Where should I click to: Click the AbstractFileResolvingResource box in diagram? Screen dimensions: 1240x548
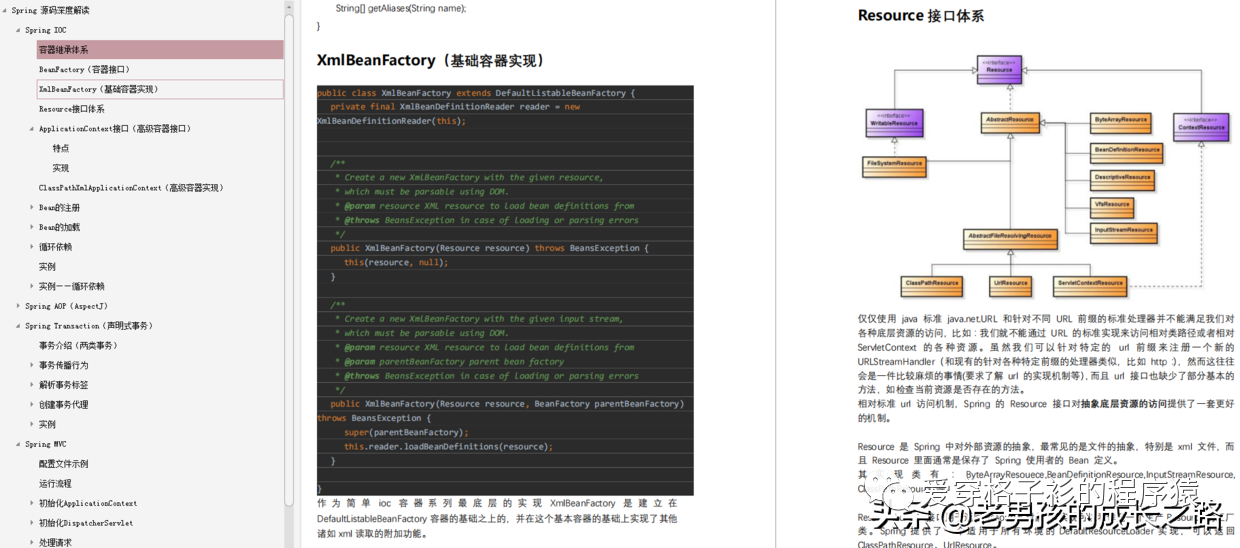pos(1010,238)
